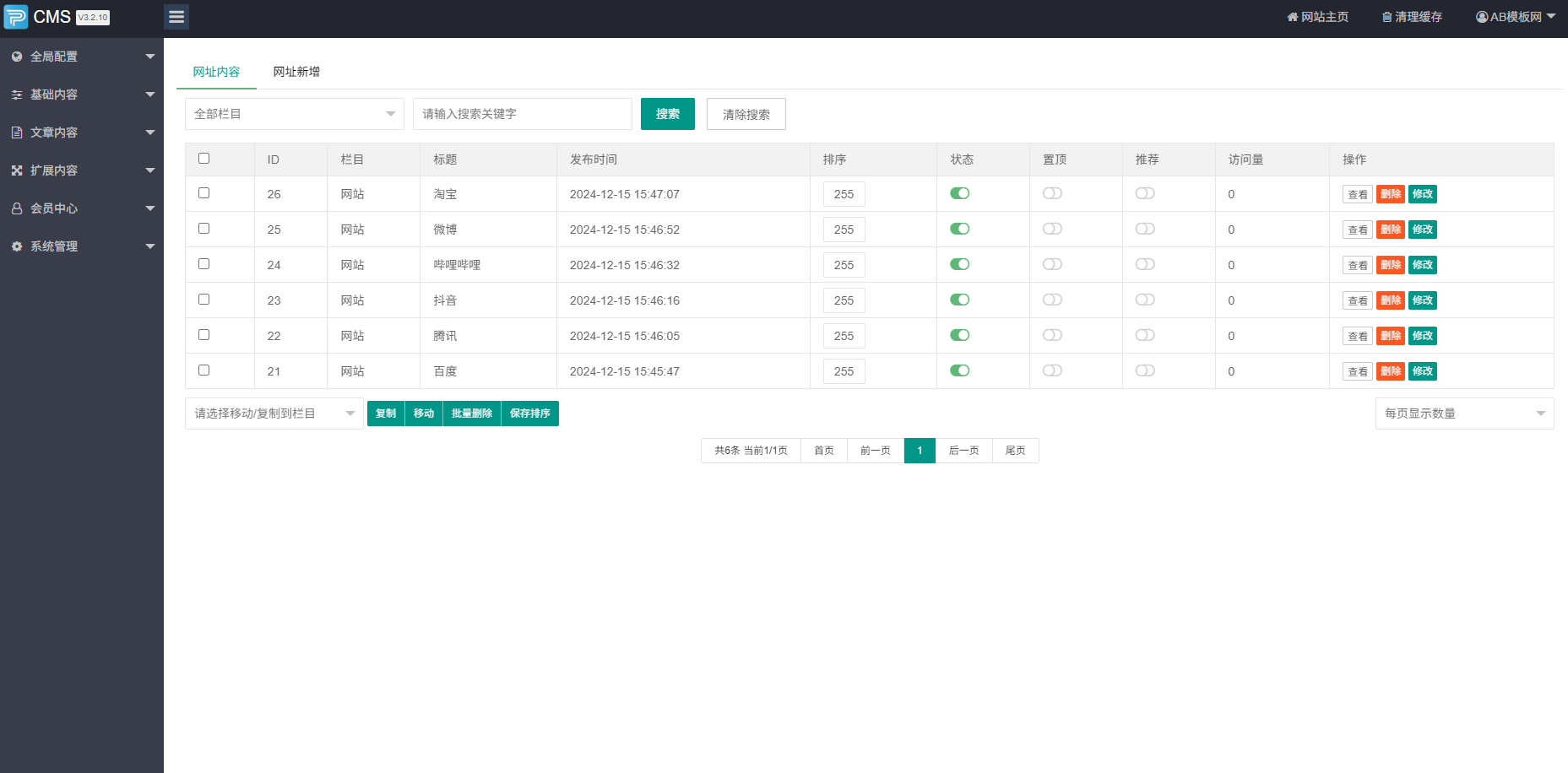1568x773 pixels.
Task: Click 删除 for the 抖音 row
Action: pyautogui.click(x=1391, y=300)
